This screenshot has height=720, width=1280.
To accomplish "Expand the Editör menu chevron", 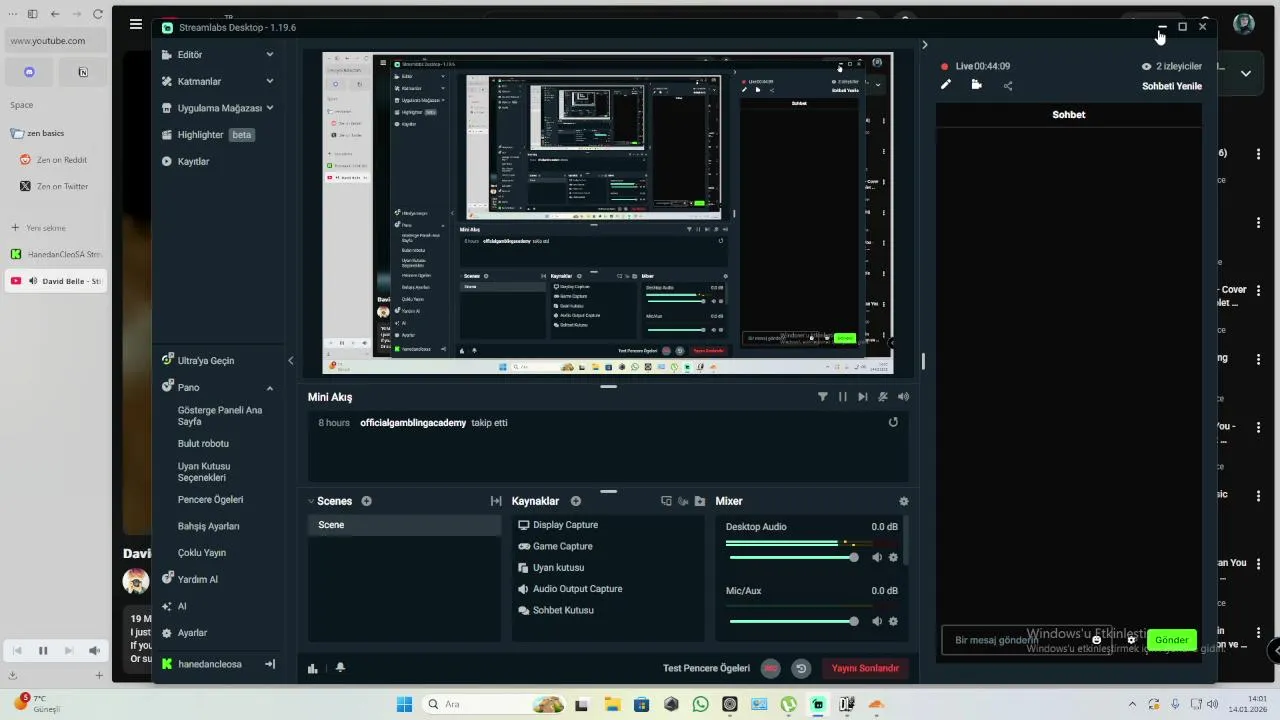I will (x=270, y=54).
